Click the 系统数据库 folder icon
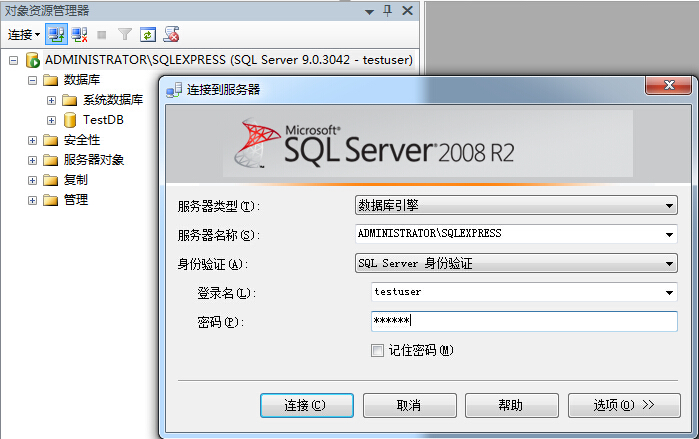699x439 pixels. [70, 100]
